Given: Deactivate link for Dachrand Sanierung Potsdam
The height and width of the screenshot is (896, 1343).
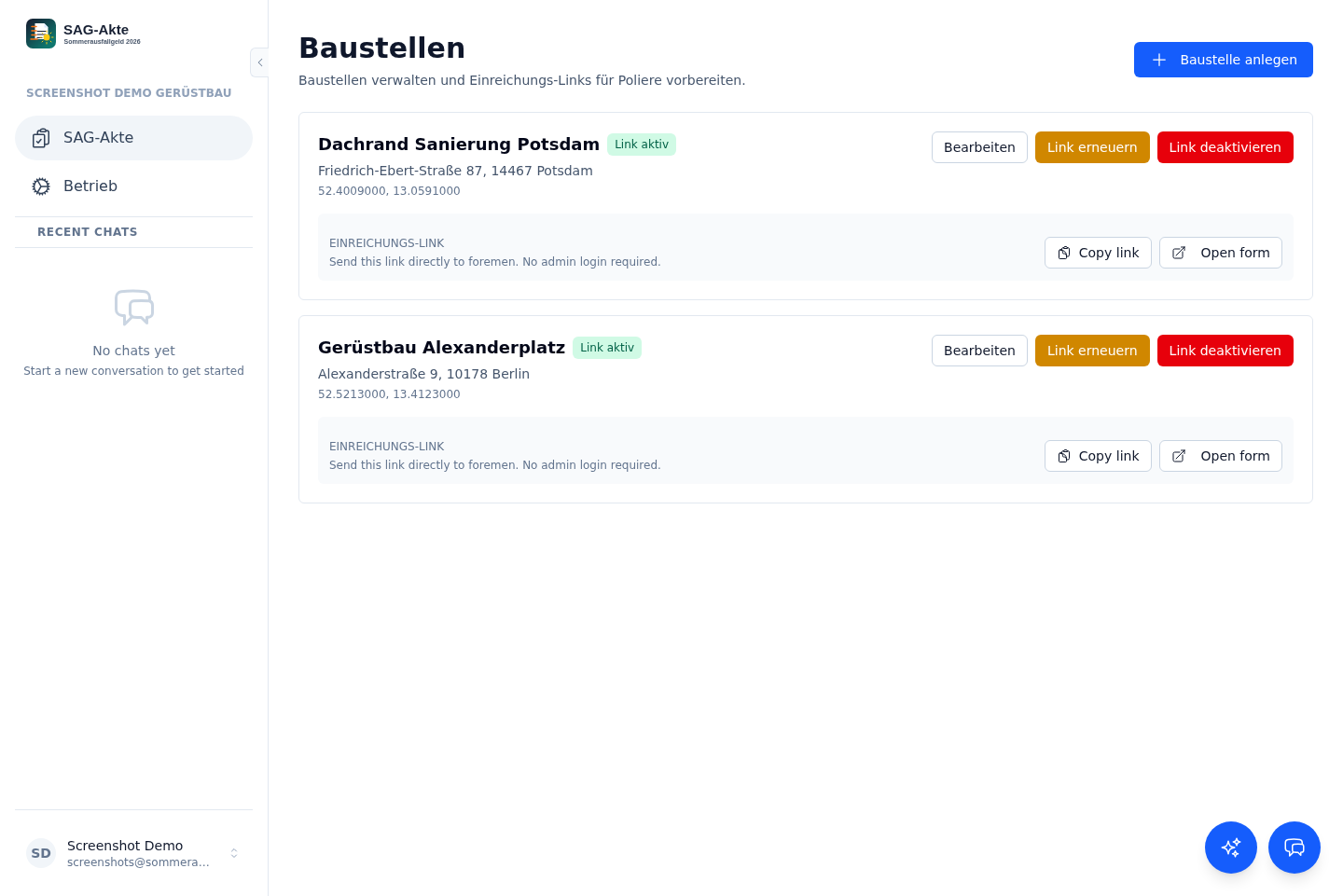Looking at the screenshot, I should pyautogui.click(x=1225, y=147).
